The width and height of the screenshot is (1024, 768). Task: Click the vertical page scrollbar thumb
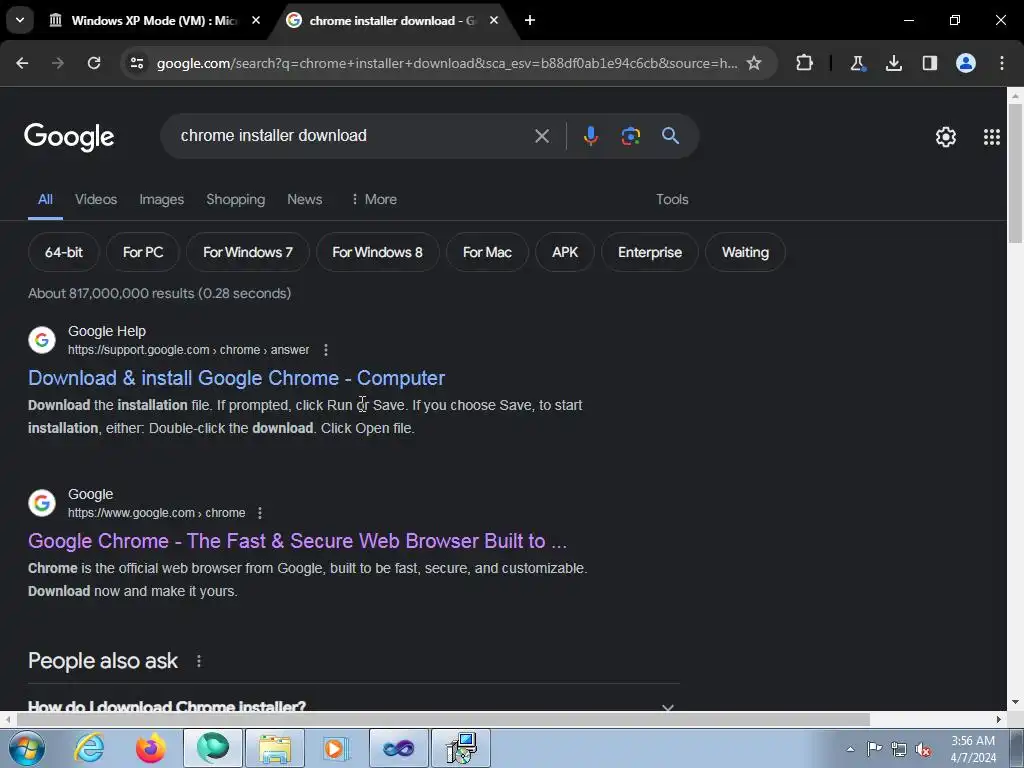pos(1015,174)
